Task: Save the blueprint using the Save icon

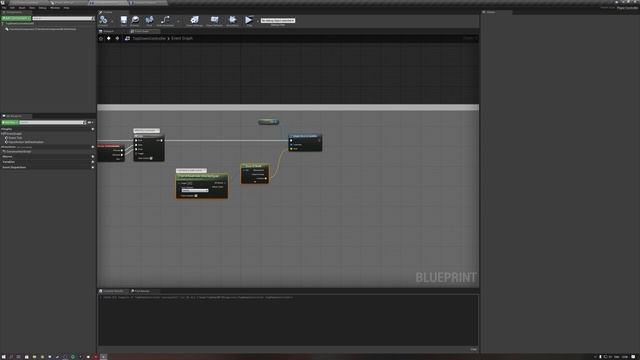Action: click(x=123, y=20)
